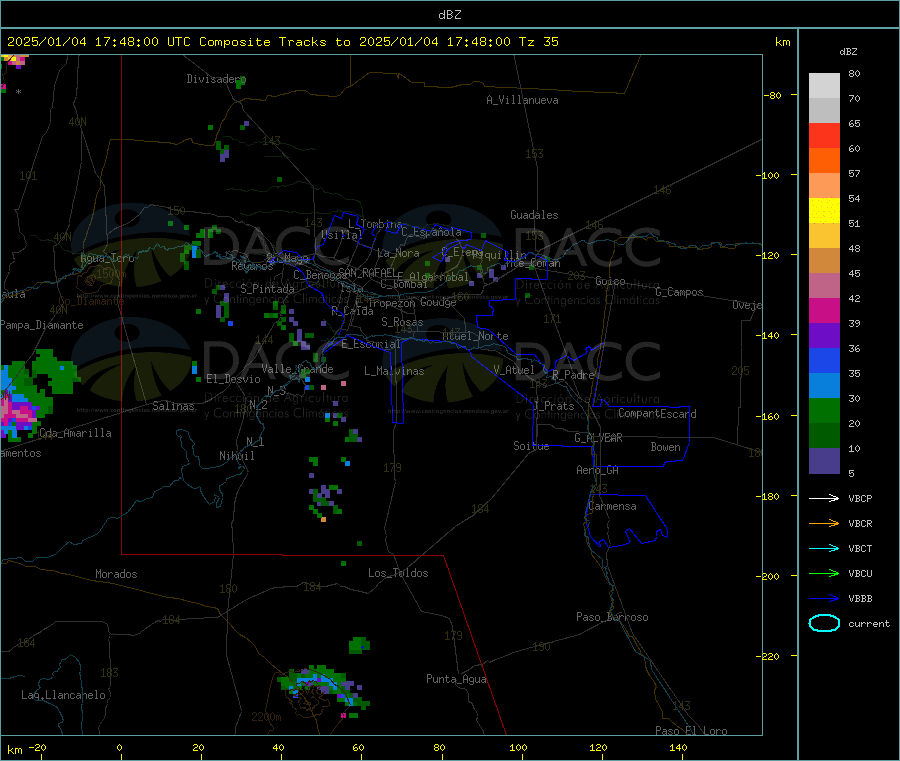
Task: Click the 'CompantEscard' map label
Action: [x=657, y=413]
